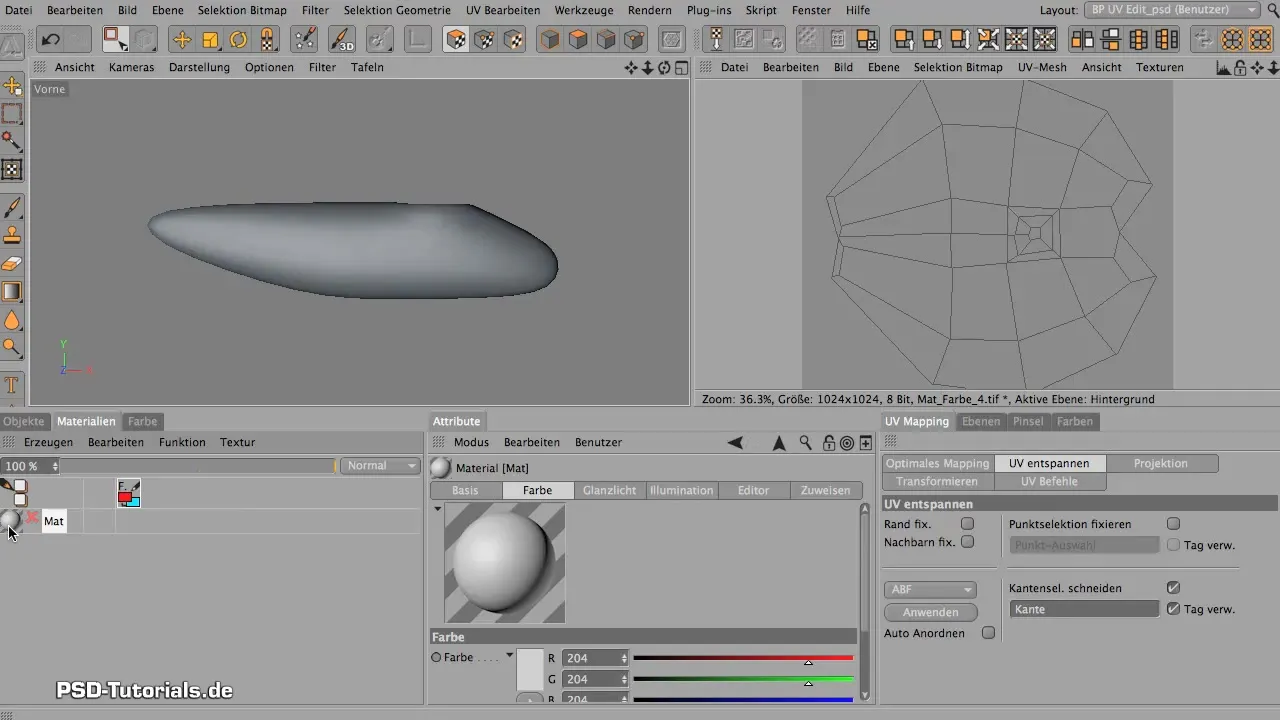Click the Kante input field
This screenshot has width=1280, height=720.
[x=1085, y=609]
